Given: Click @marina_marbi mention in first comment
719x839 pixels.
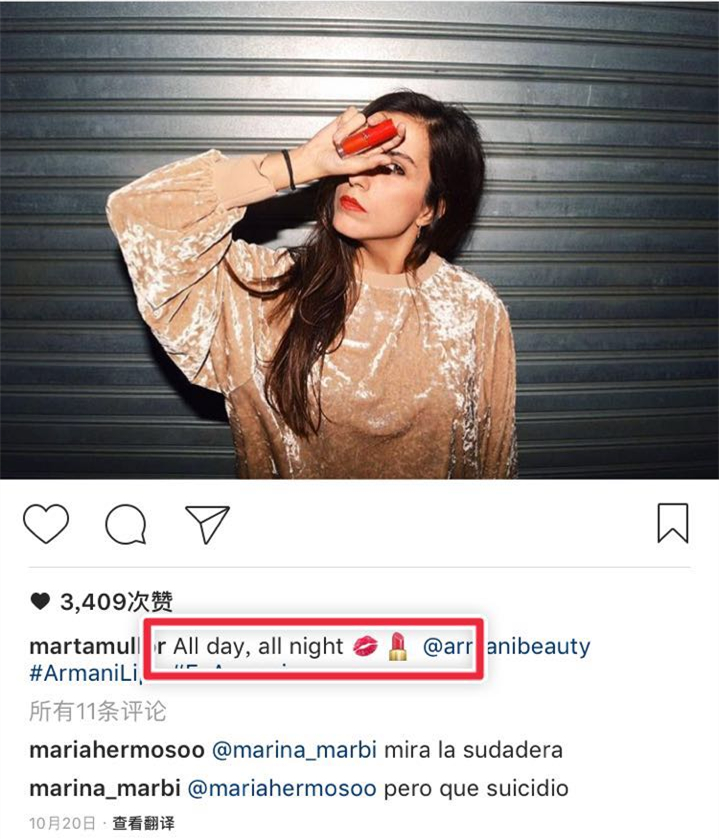Looking at the screenshot, I should (x=294, y=750).
